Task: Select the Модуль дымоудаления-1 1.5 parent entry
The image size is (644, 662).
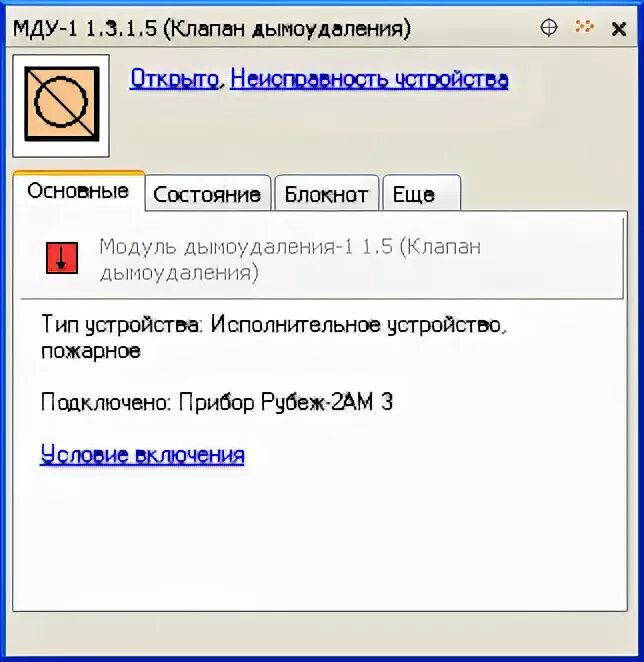Action: pos(322,258)
